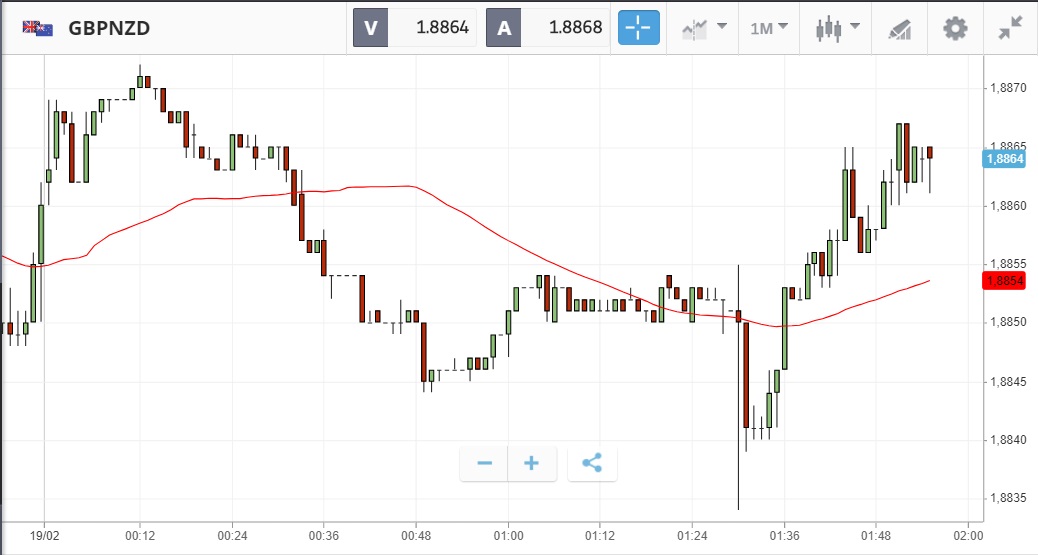Click the red 1,8854 moving average label
Image resolution: width=1038 pixels, height=555 pixels.
pyautogui.click(x=1003, y=281)
